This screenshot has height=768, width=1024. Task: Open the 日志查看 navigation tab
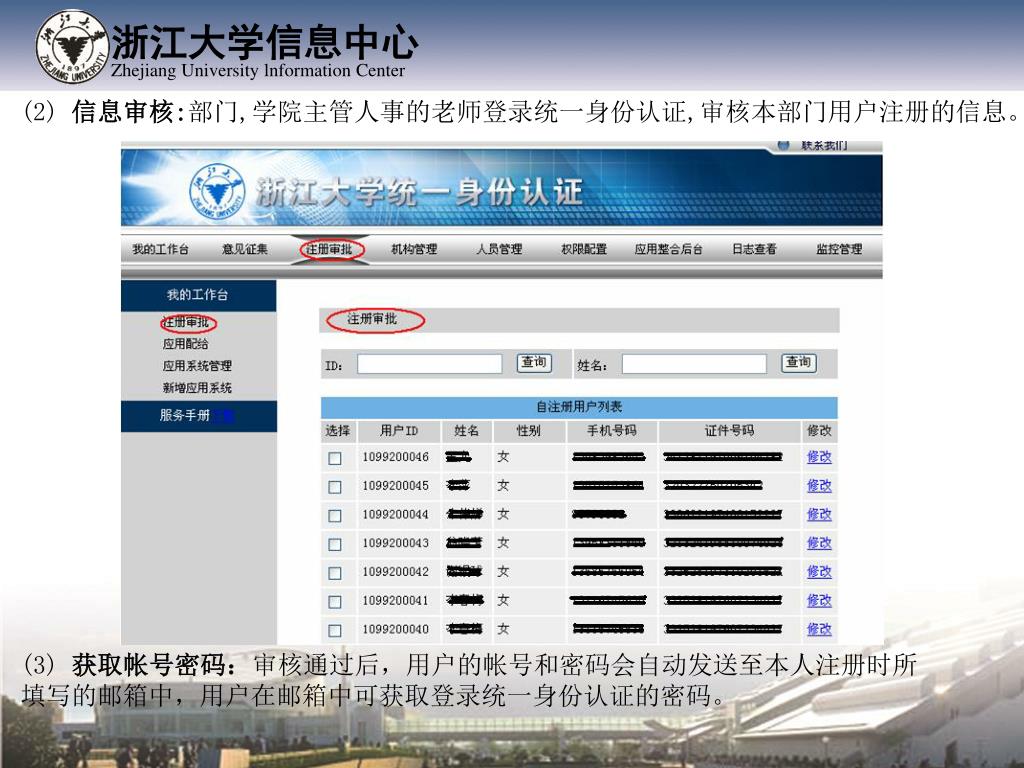click(x=754, y=249)
